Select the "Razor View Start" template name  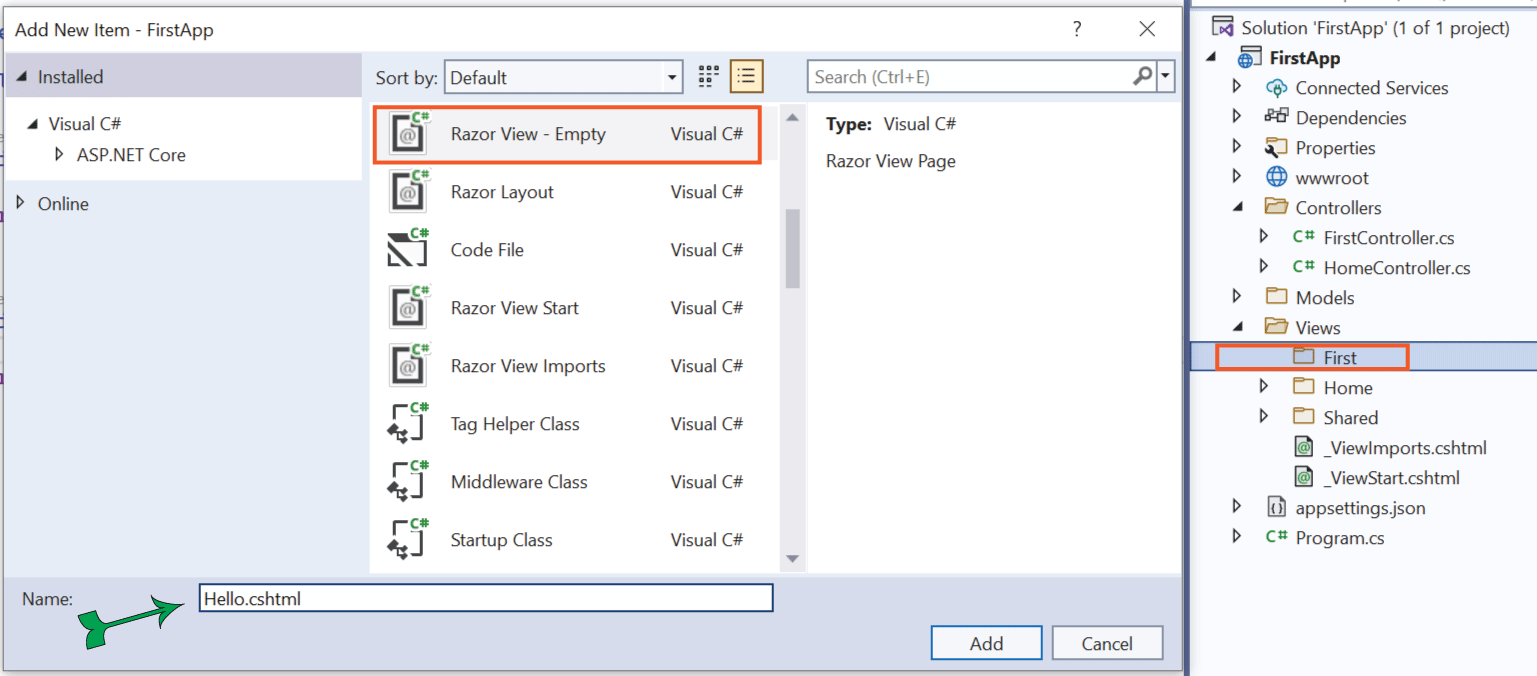click(515, 308)
